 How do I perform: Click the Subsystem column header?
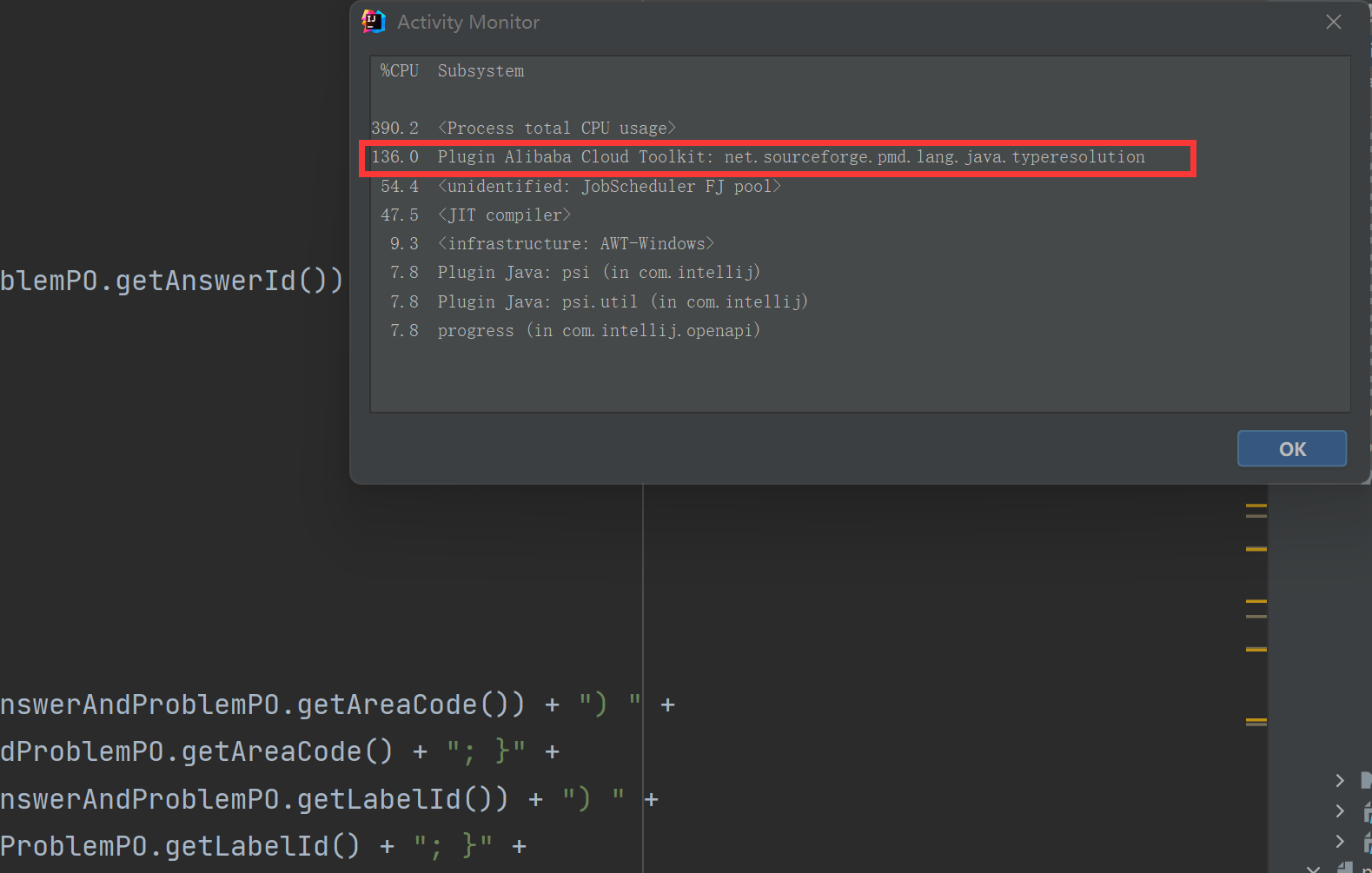(x=481, y=70)
